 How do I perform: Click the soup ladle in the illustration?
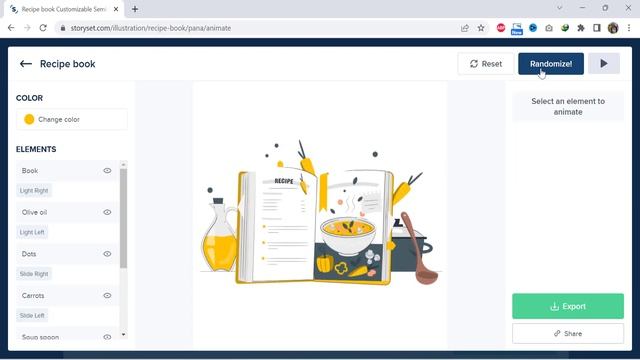click(419, 249)
